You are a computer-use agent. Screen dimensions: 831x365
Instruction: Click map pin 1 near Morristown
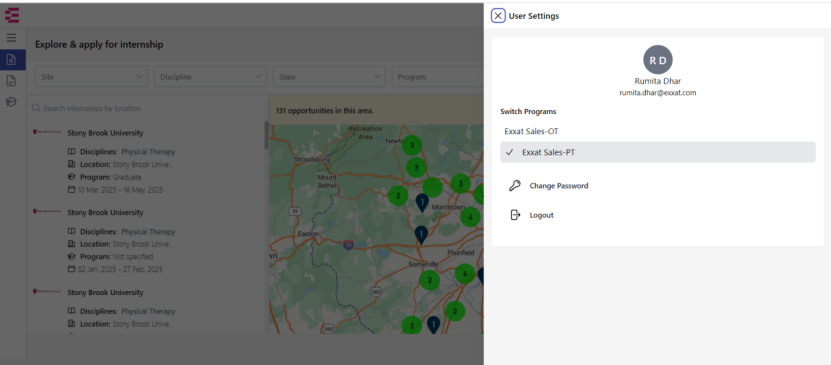[x=422, y=203]
